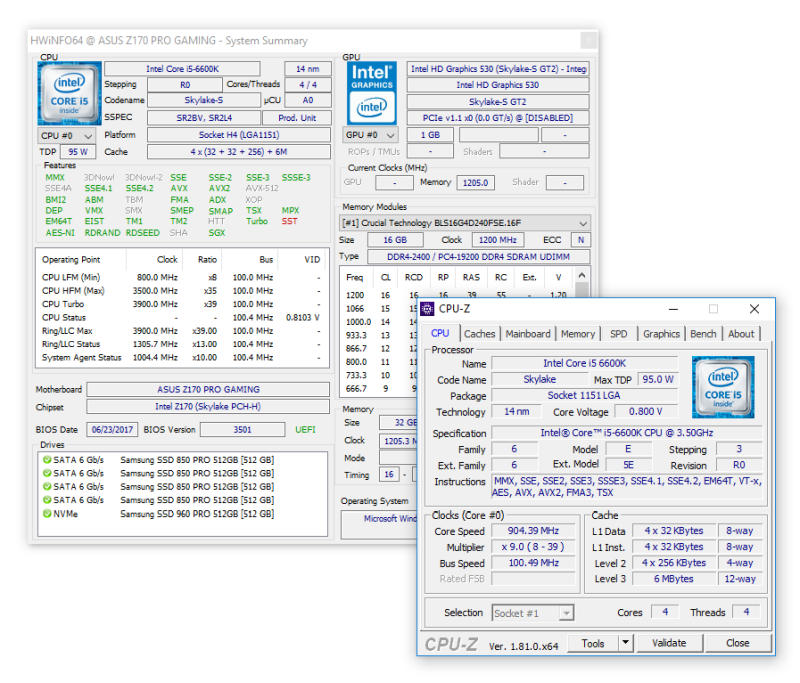Click the SGX feature label
Viewport: 800px width, 683px height.
point(216,233)
